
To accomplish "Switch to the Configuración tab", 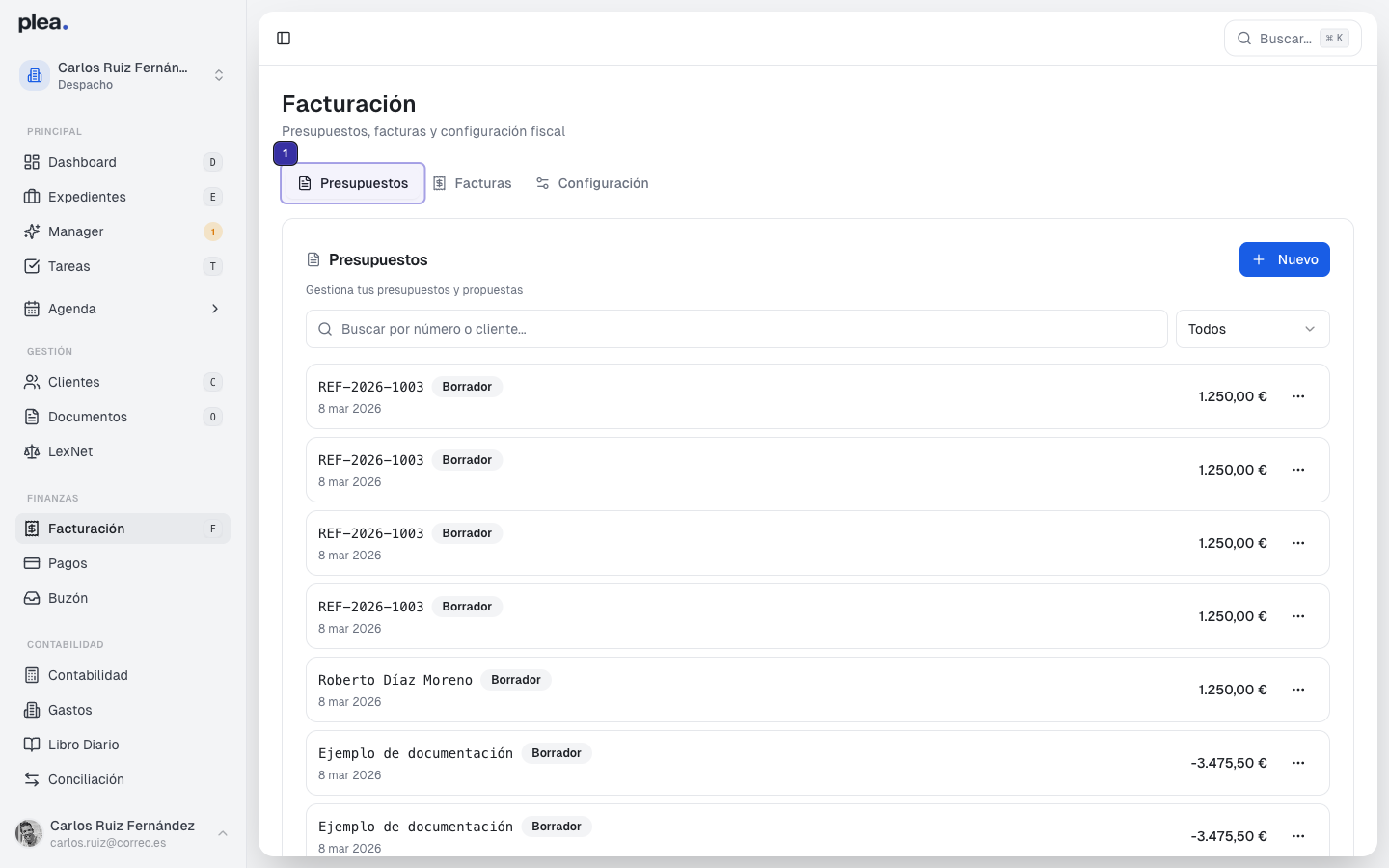I will [x=592, y=183].
